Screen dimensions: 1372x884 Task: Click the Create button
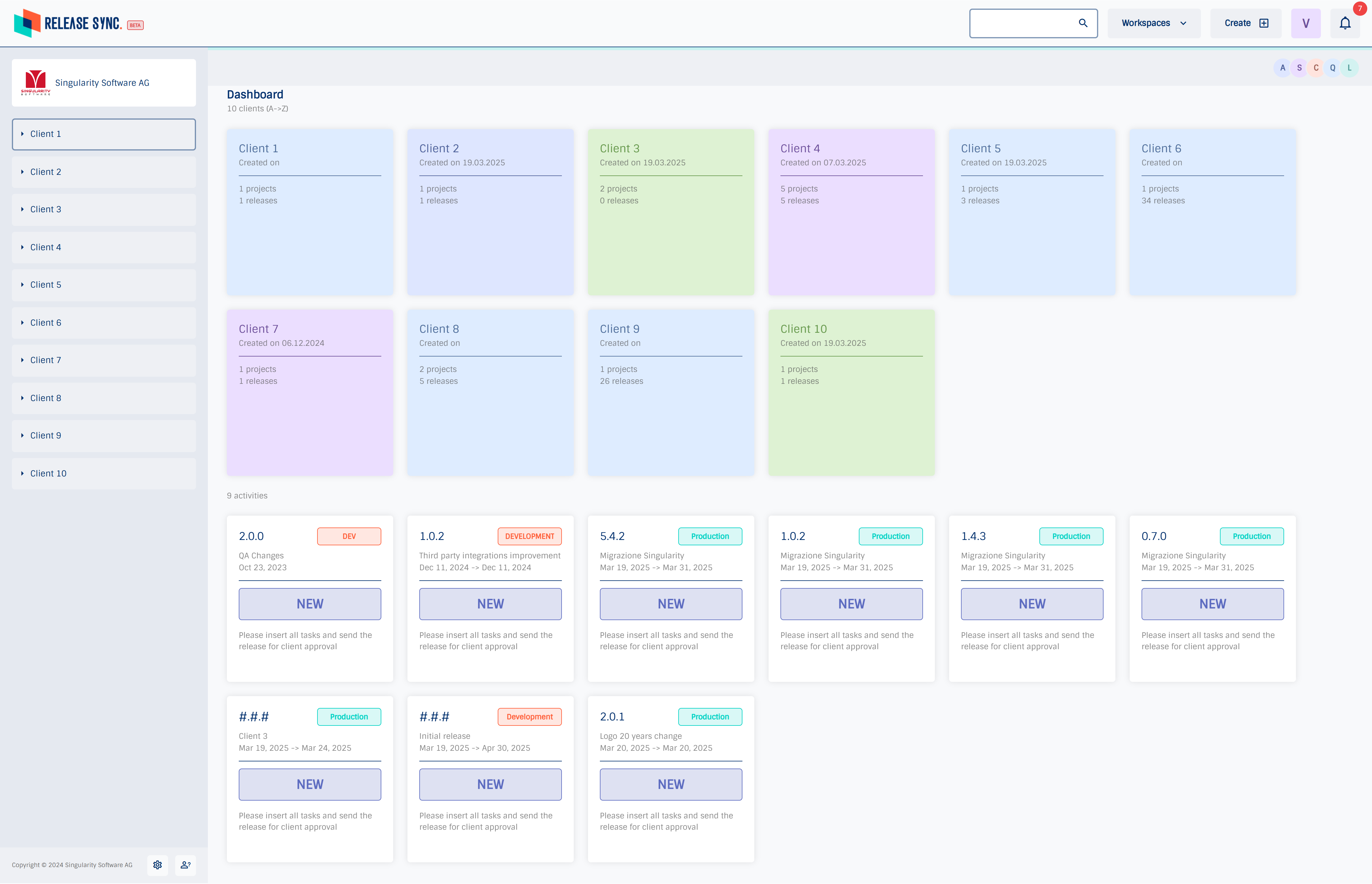[x=1245, y=23]
